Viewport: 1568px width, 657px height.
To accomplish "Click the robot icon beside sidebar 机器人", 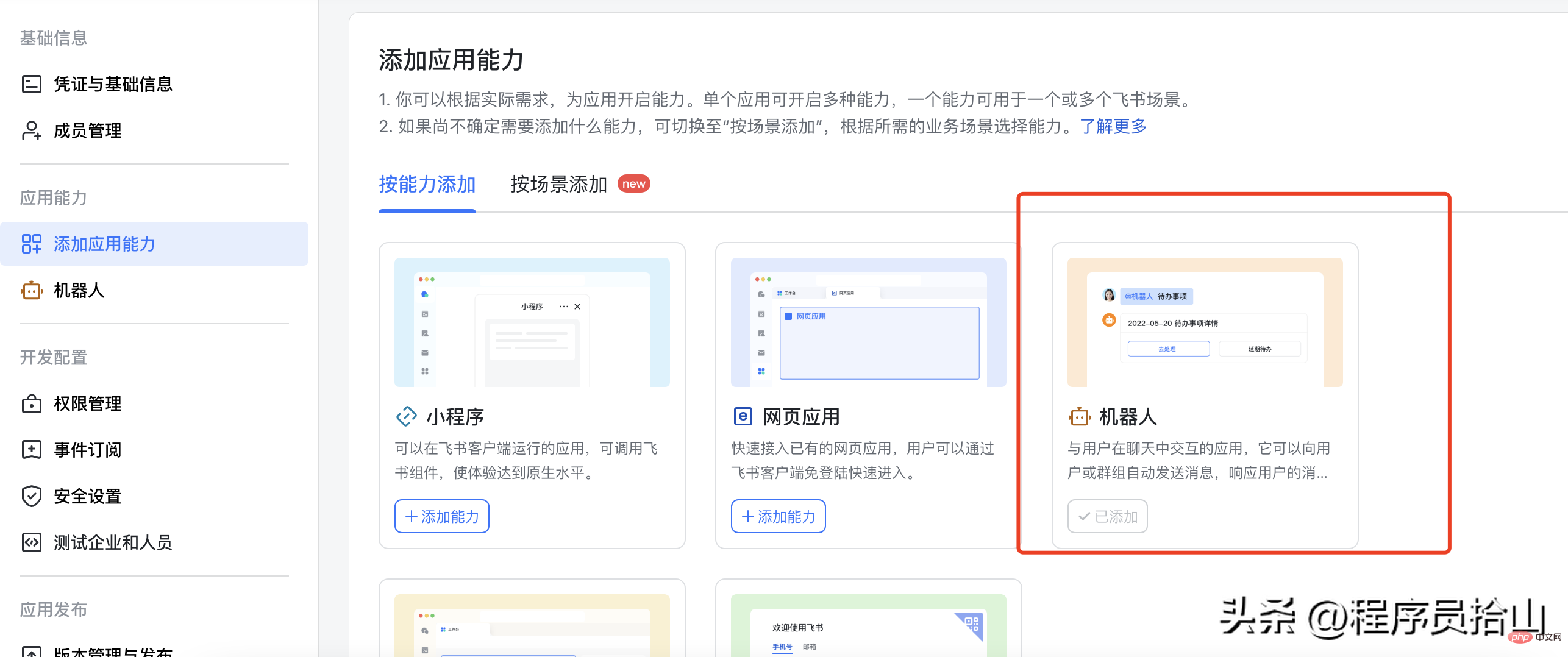I will (31, 291).
